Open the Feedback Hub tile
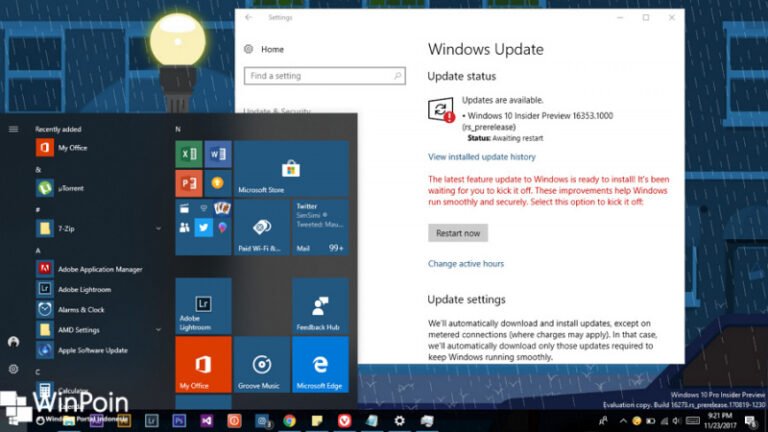768x432 pixels. pyautogui.click(x=320, y=305)
